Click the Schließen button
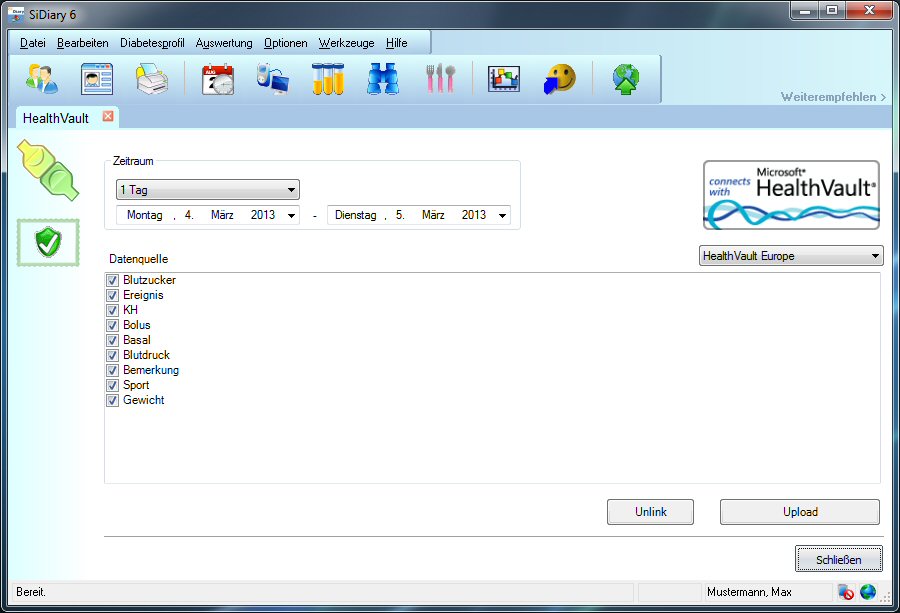 pos(839,559)
